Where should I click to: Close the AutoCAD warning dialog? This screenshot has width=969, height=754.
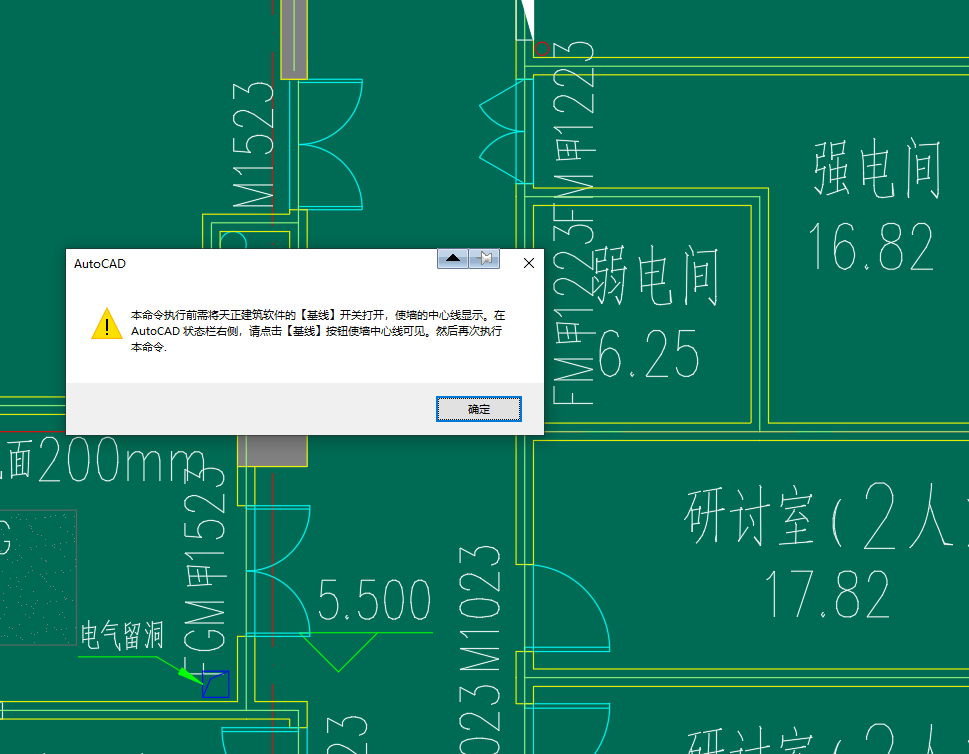click(x=529, y=263)
